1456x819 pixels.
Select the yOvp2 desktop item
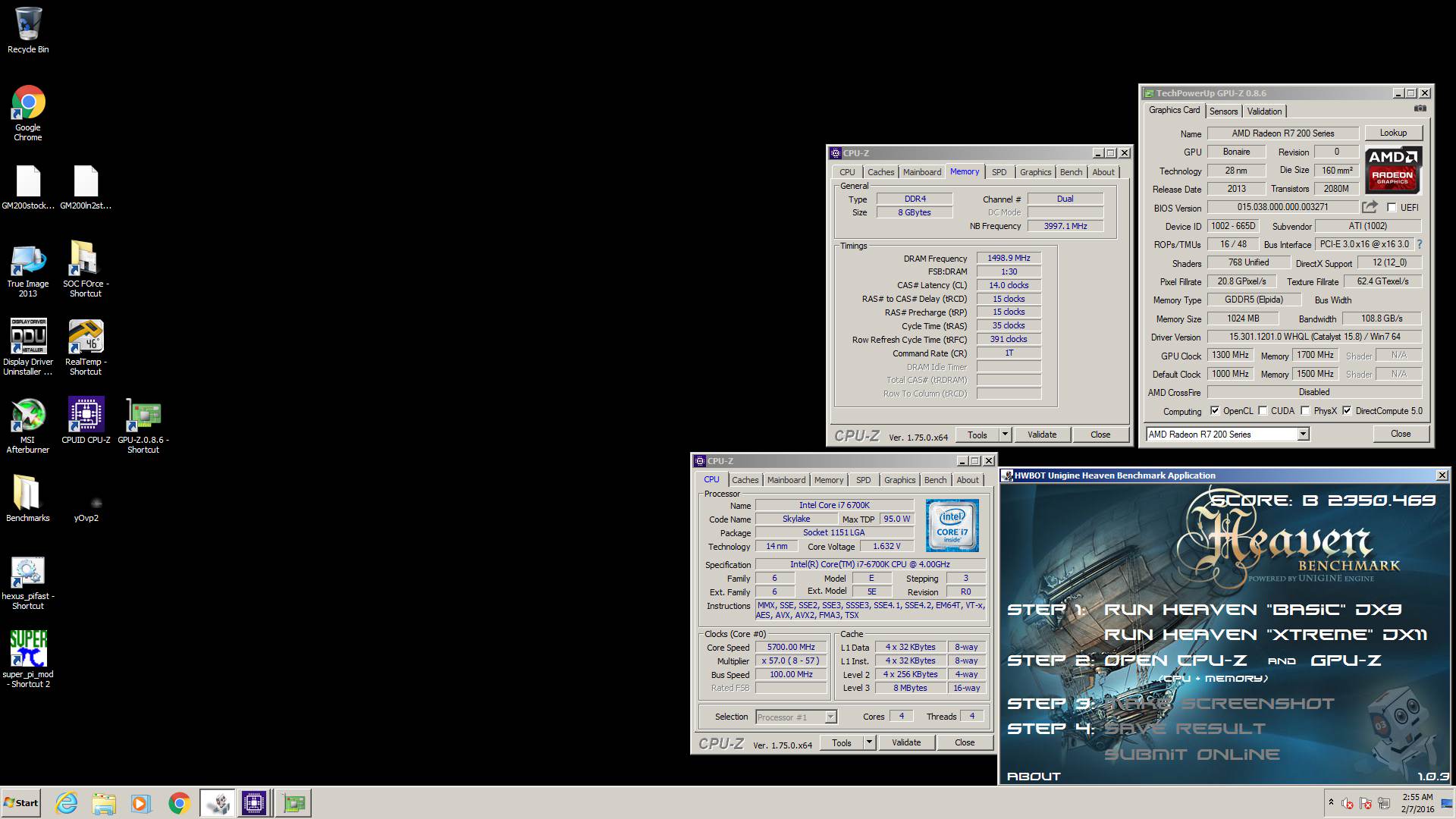86,509
